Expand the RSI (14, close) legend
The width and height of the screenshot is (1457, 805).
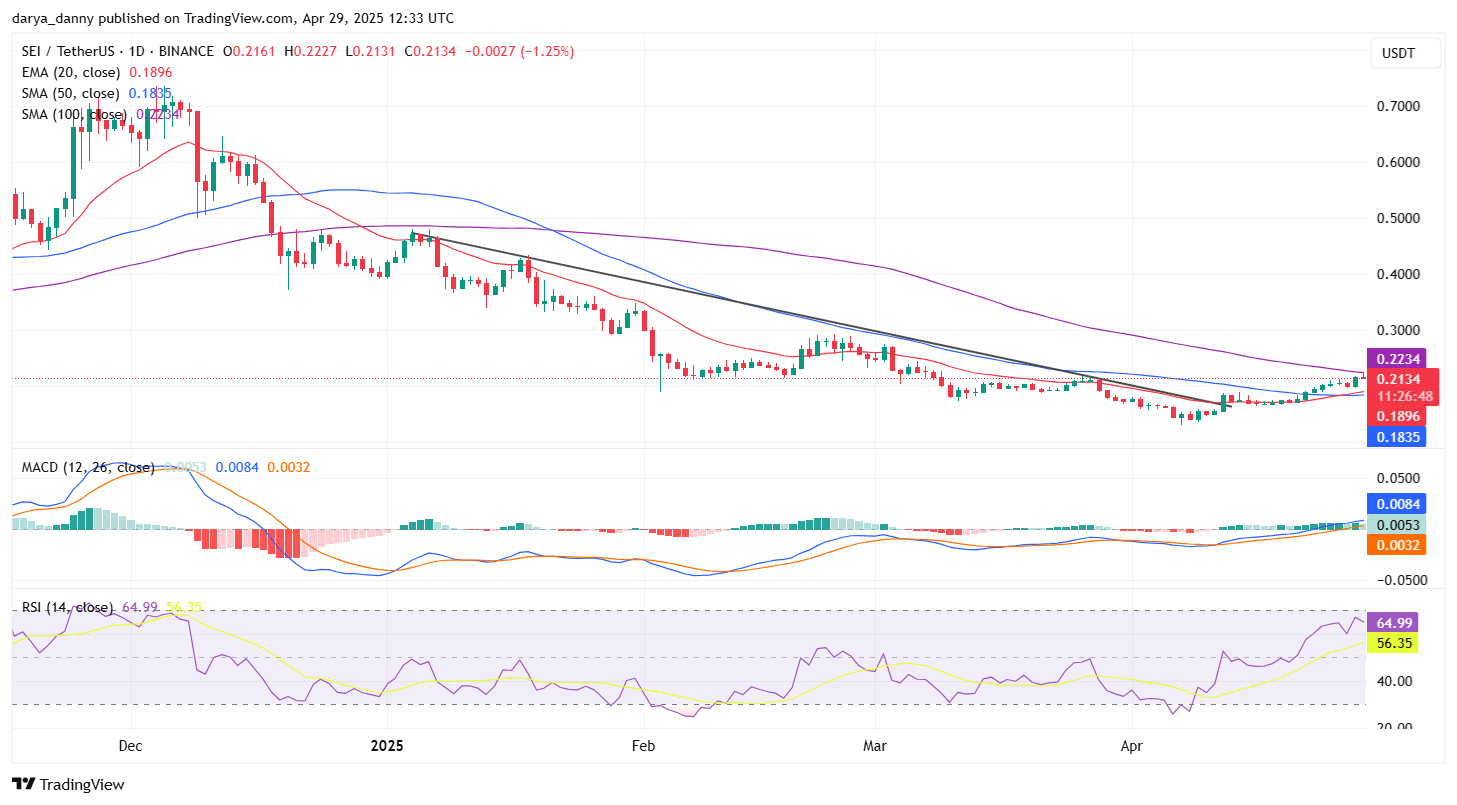point(67,607)
